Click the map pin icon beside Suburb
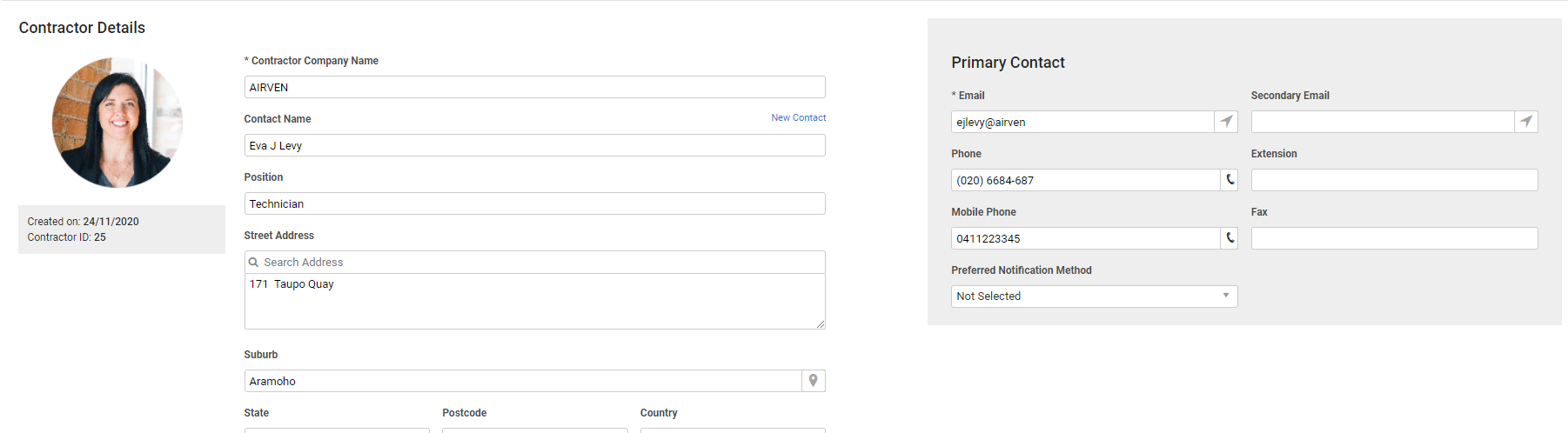Image resolution: width=1568 pixels, height=433 pixels. pos(814,381)
